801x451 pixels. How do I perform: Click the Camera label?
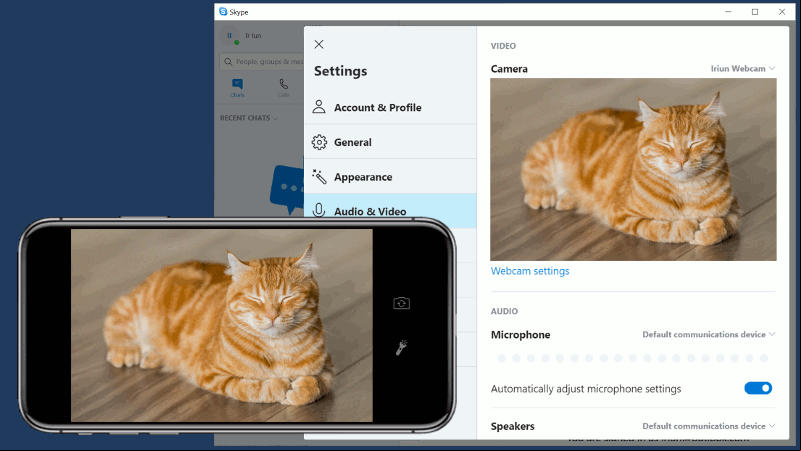pyautogui.click(x=509, y=69)
